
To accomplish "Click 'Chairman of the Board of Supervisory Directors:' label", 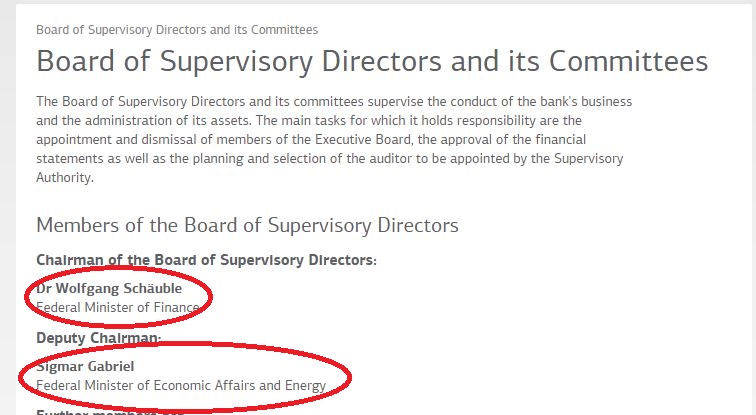I will 206,260.
